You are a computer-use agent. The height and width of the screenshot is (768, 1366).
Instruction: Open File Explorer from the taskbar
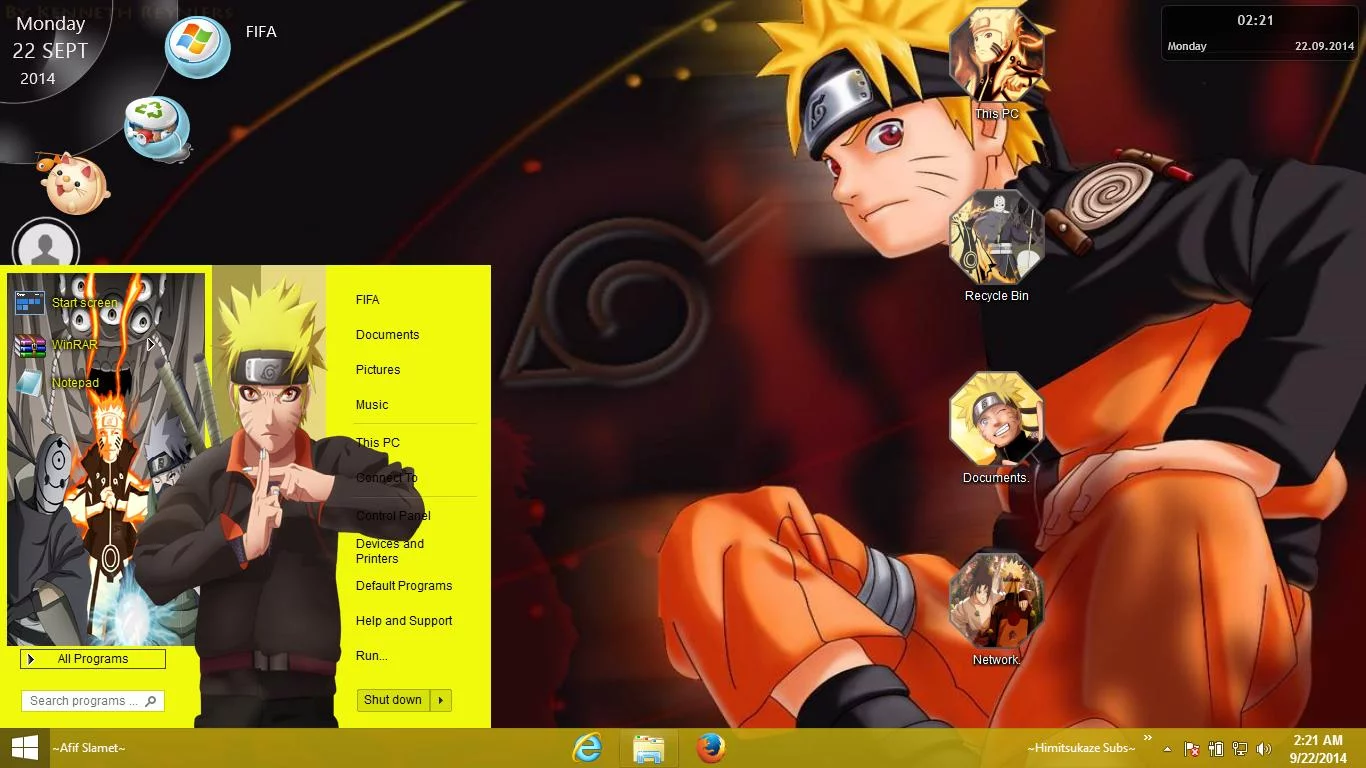pos(648,748)
